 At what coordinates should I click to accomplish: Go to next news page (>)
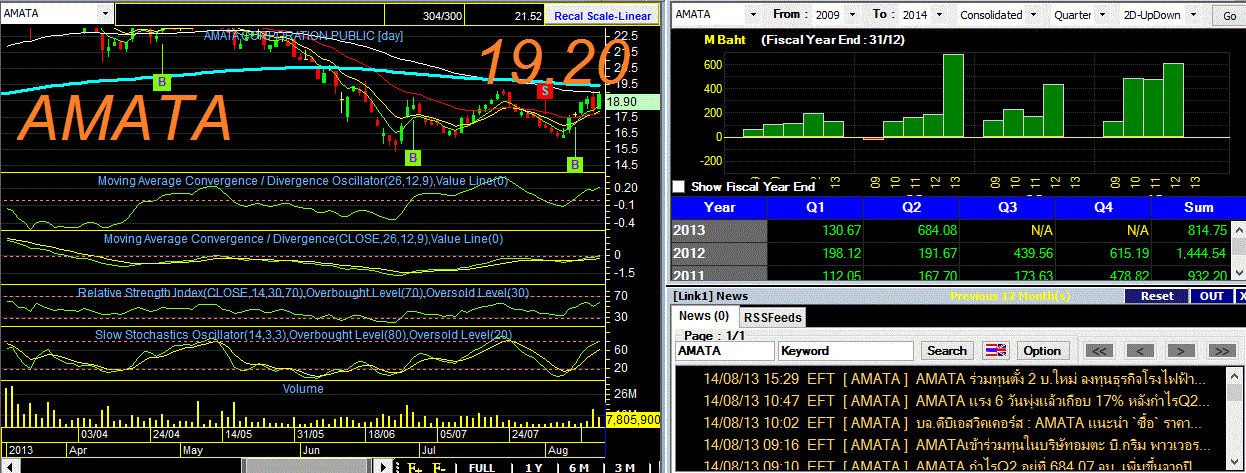(1182, 351)
